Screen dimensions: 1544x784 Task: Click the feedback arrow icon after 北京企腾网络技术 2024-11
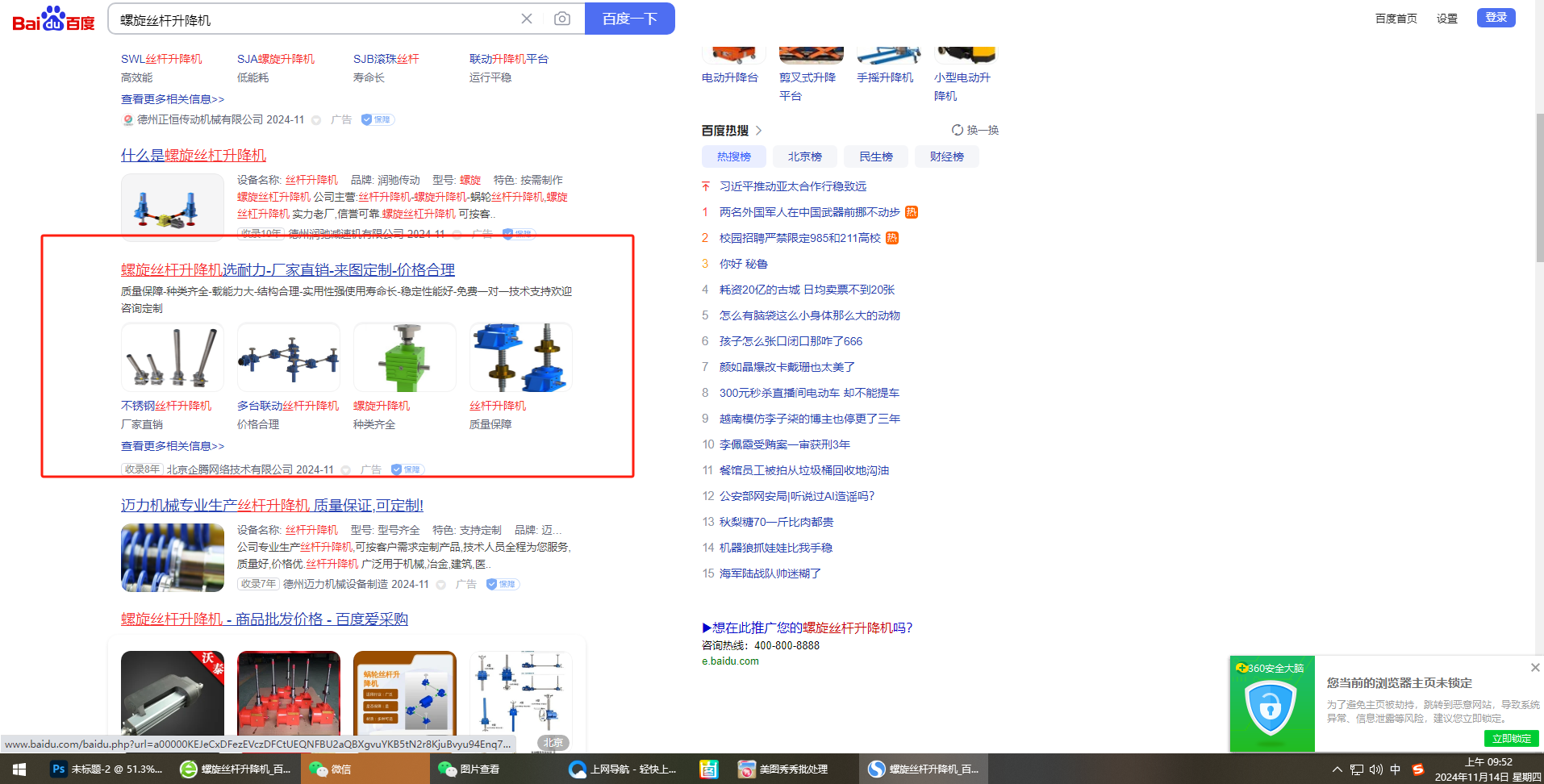click(345, 470)
